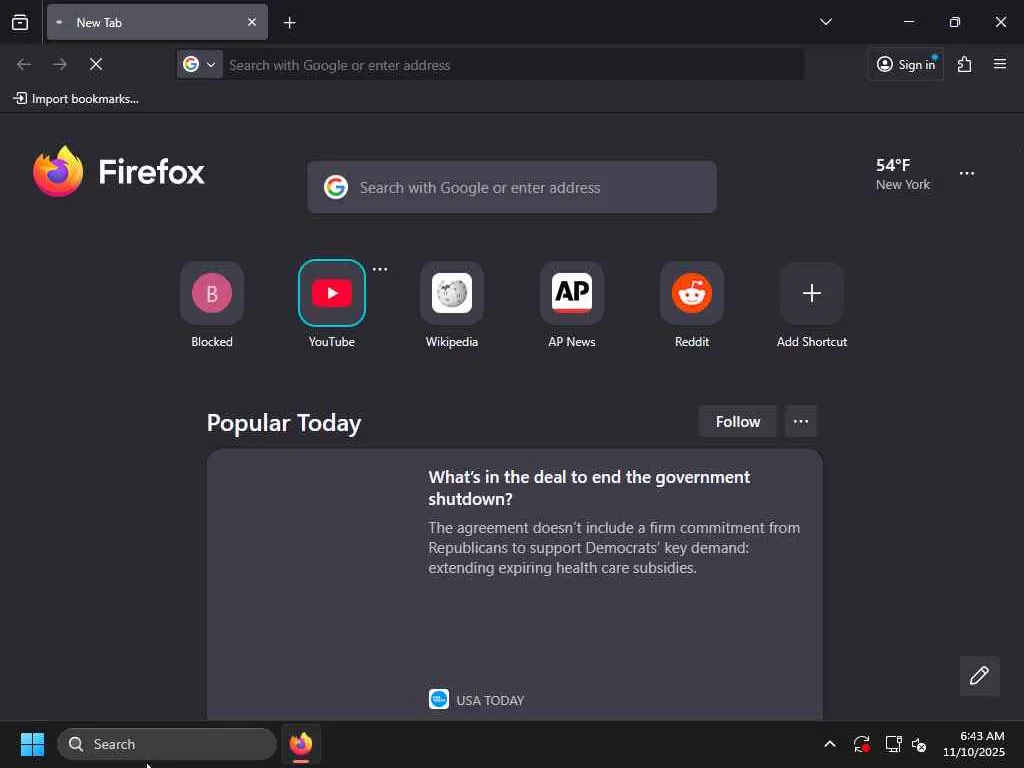Open the Google search engine dropdown in the address bar
Viewport: 1024px width, 768px height.
tap(199, 65)
